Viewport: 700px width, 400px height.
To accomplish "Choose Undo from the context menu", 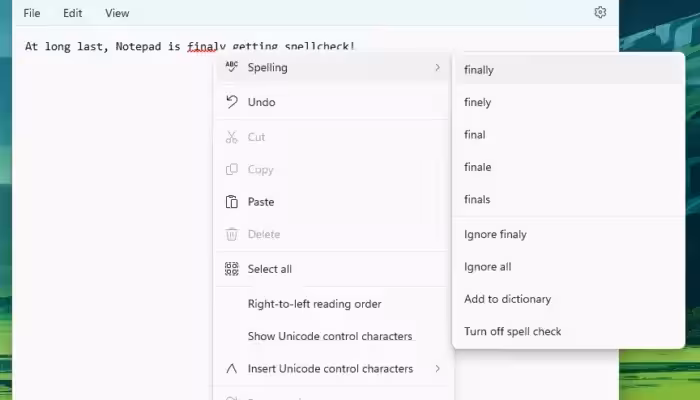I will pyautogui.click(x=332, y=102).
